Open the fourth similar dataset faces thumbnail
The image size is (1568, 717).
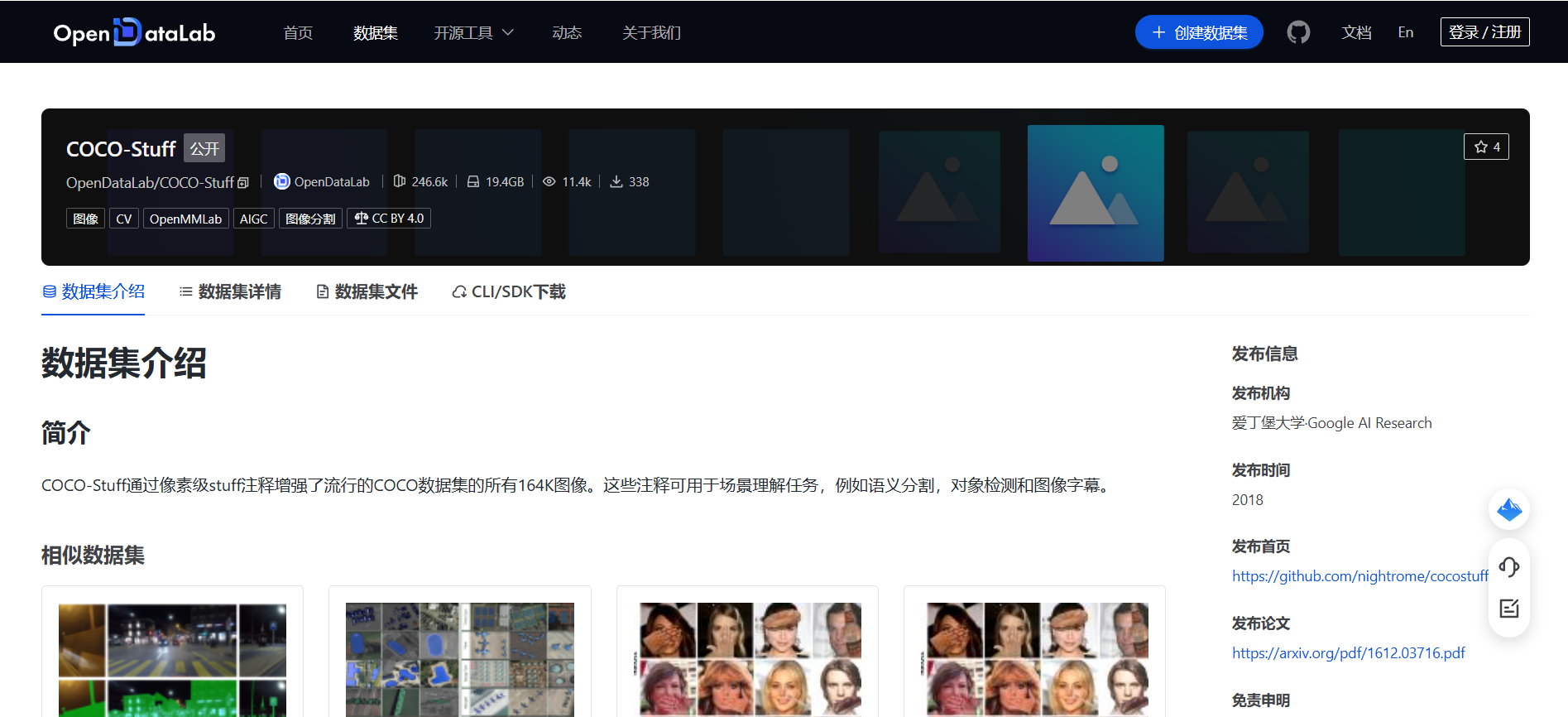click(x=1034, y=660)
